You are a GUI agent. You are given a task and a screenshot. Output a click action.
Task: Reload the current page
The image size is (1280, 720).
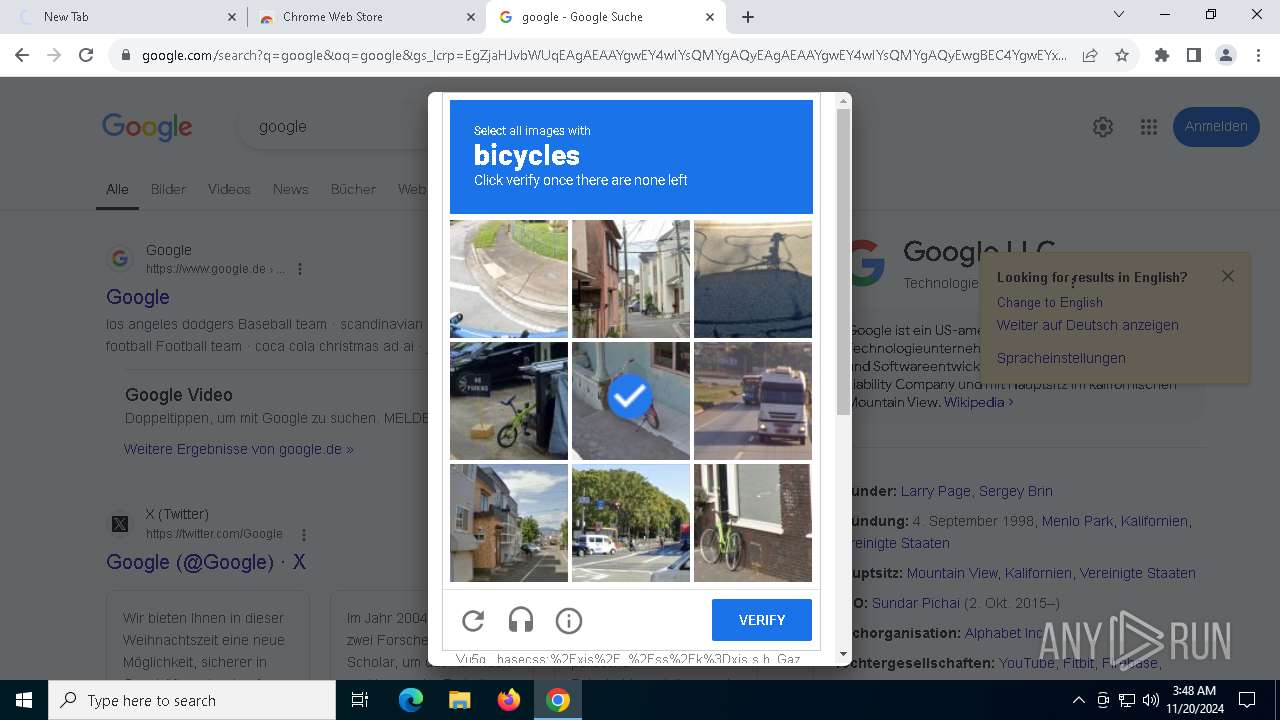pos(86,56)
